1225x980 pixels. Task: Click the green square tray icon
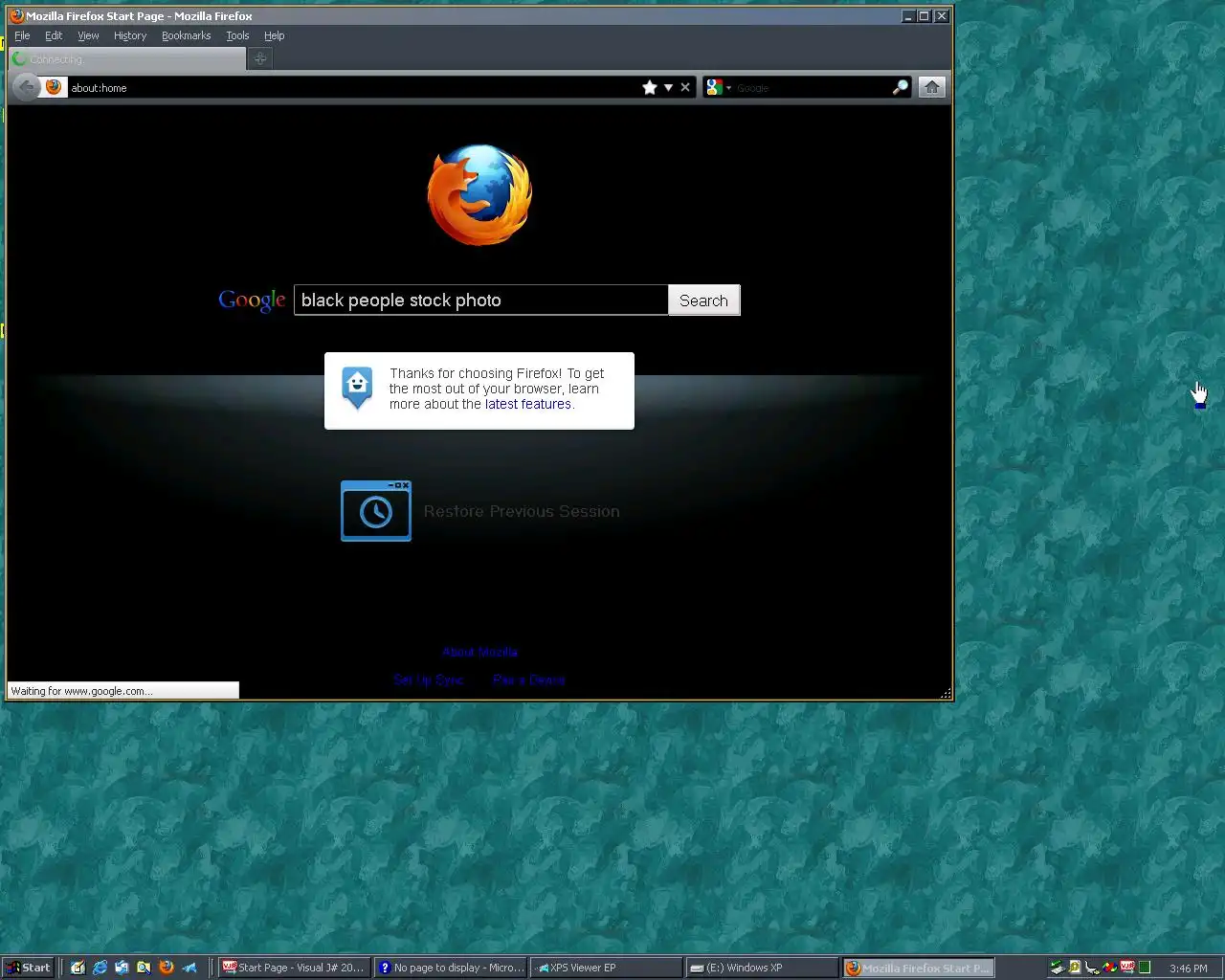1145,968
